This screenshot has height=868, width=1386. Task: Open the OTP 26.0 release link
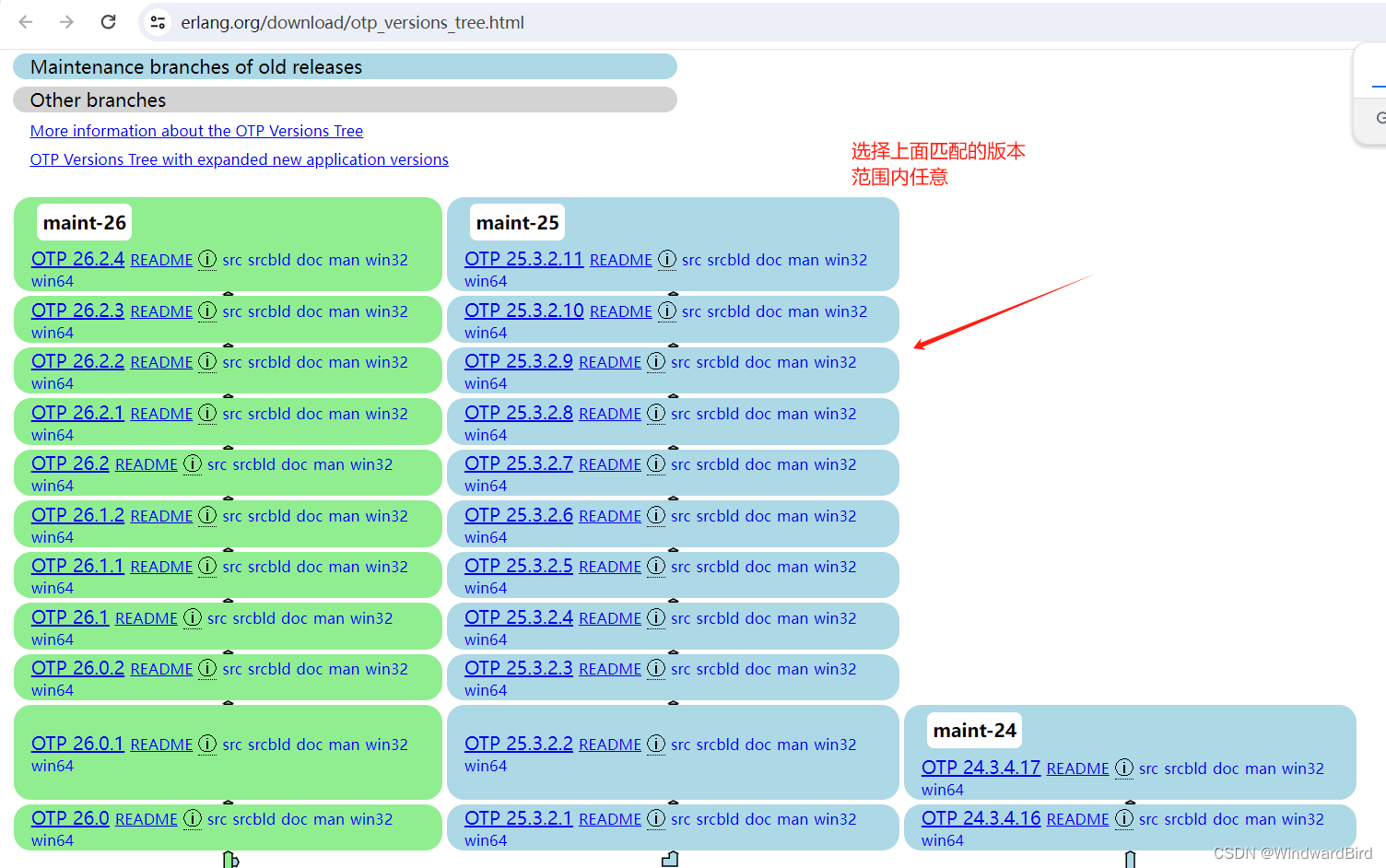tap(70, 818)
